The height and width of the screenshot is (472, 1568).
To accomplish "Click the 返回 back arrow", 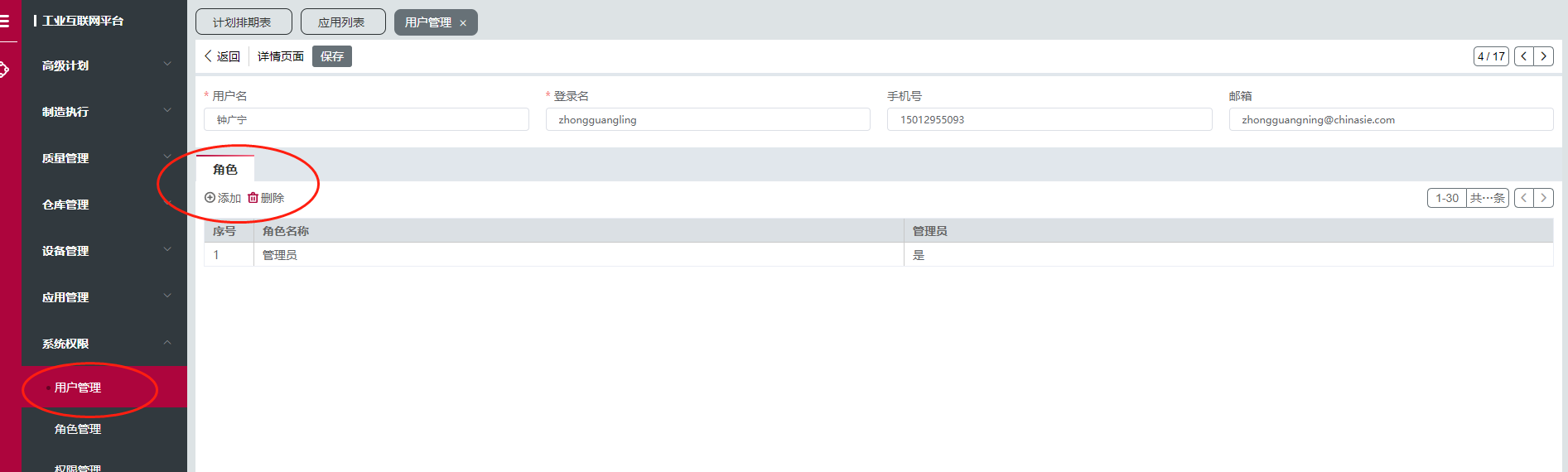I will click(x=209, y=56).
